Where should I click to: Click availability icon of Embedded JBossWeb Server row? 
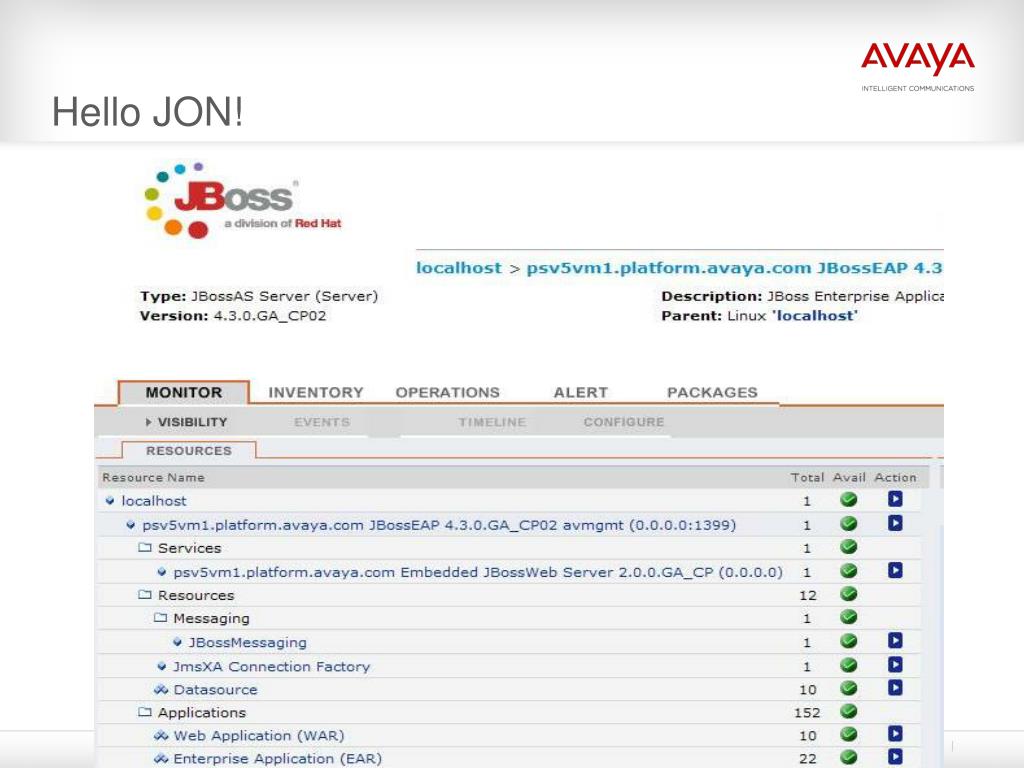pyautogui.click(x=848, y=571)
